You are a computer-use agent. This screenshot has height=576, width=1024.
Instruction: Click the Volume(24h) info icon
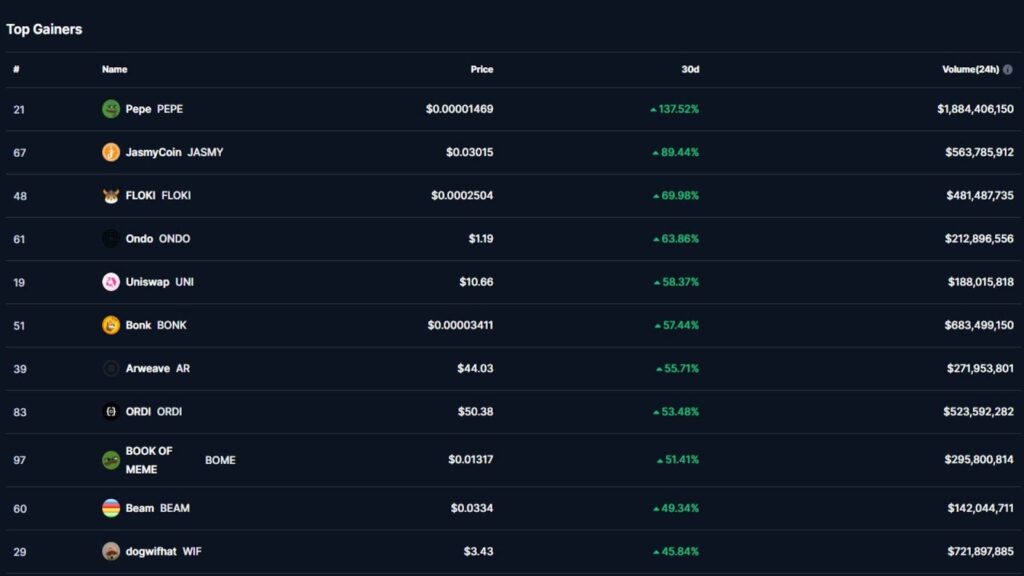1007,70
